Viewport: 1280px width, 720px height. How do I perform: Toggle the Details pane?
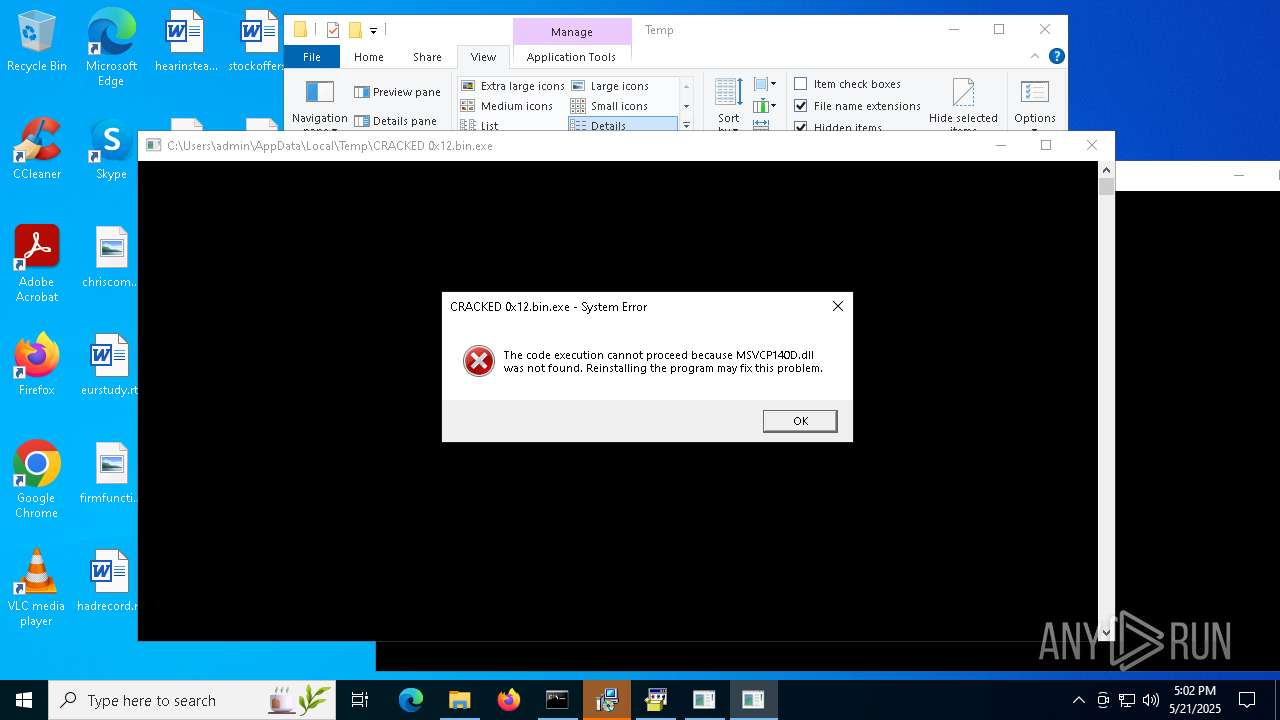coord(395,121)
